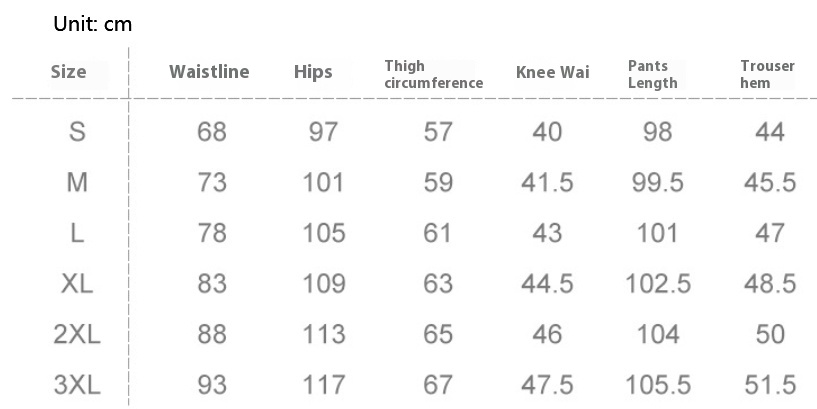Click the Unit: cm label
Viewport: 817px width, 409px height.
coord(93,24)
